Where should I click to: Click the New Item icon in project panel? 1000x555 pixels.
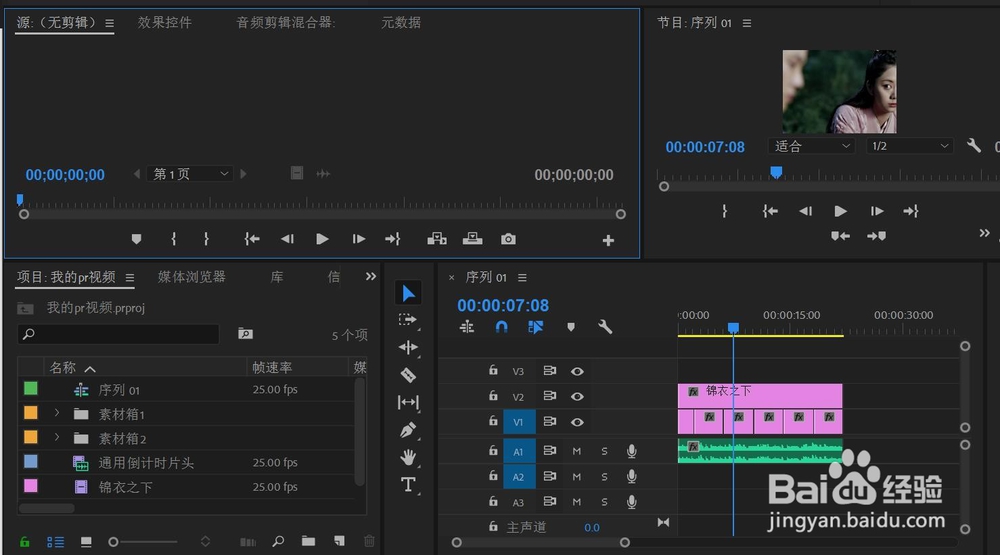click(x=339, y=541)
